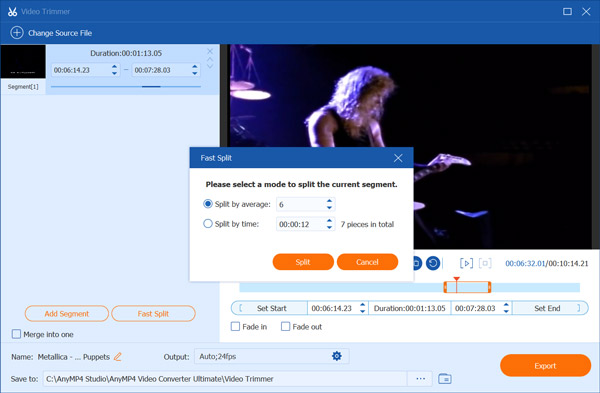Click the orange end handle of the selected segment

point(489,287)
